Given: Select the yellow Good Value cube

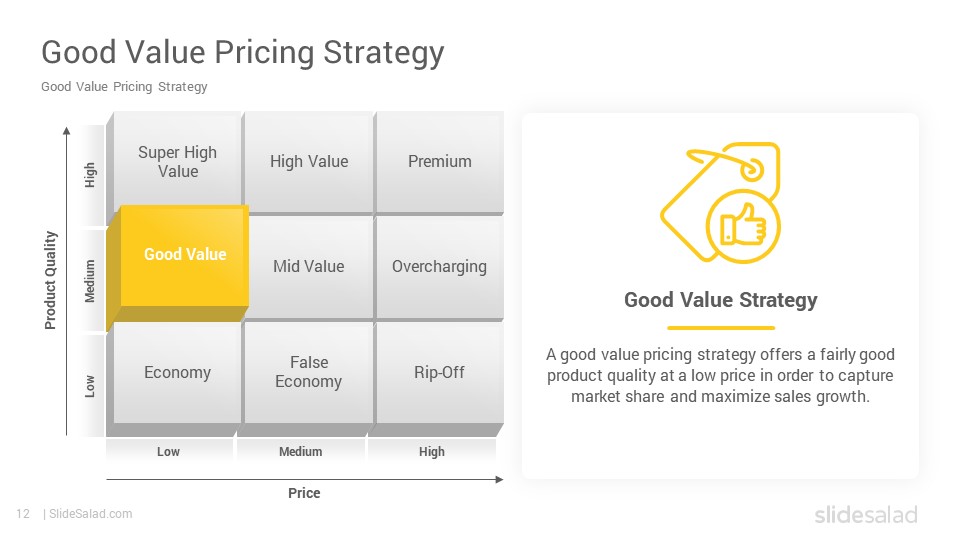Looking at the screenshot, I should pos(178,268).
